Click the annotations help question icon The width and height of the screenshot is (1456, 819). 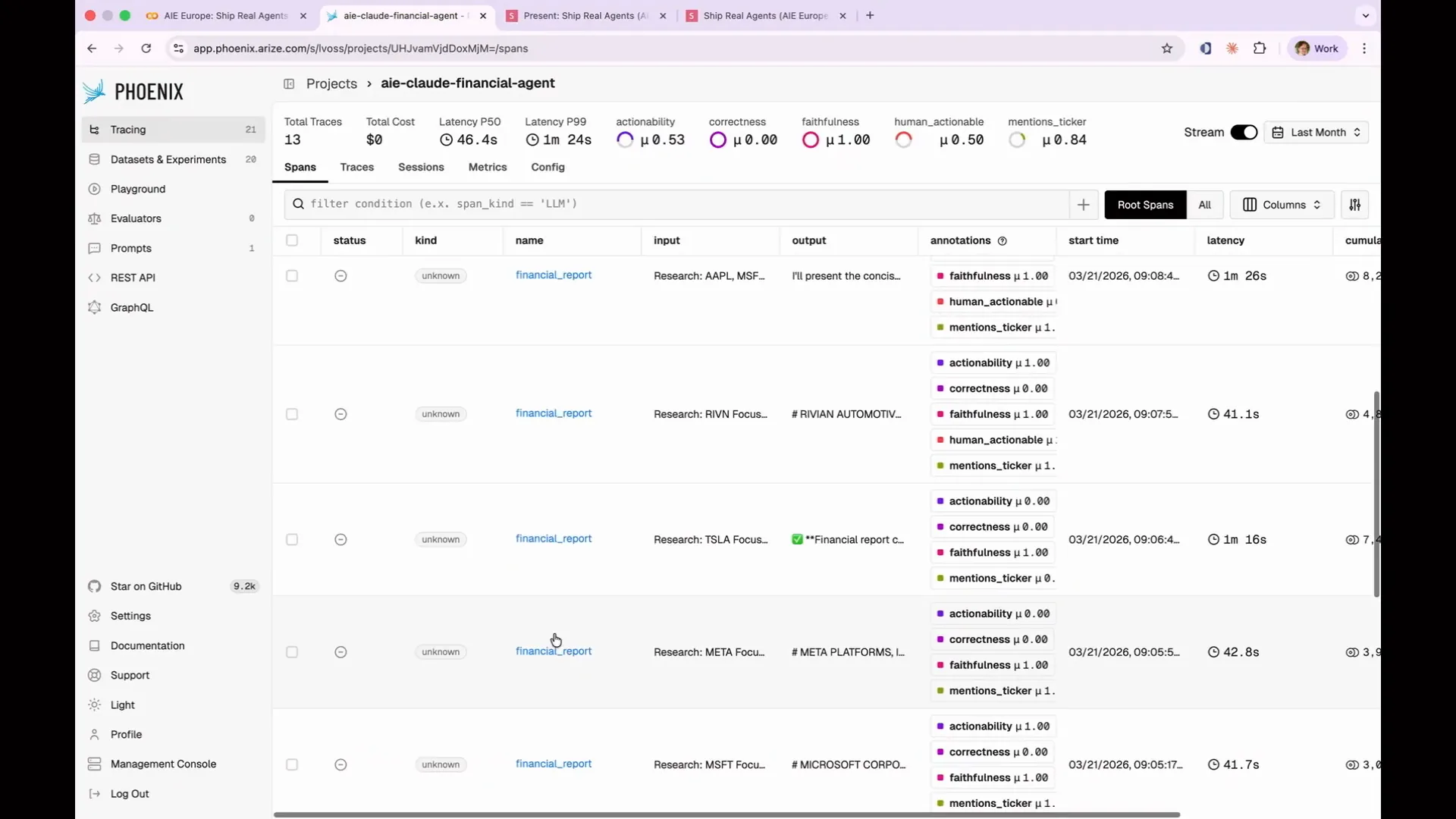(x=1002, y=241)
